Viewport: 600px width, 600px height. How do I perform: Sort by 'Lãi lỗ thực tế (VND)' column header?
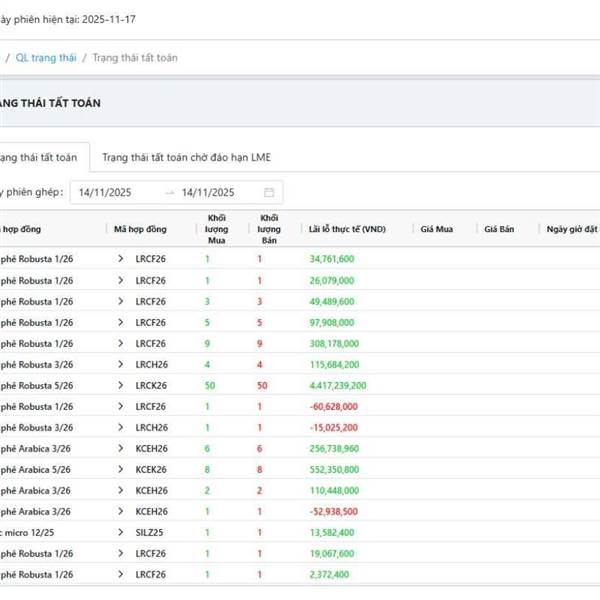[x=347, y=230]
